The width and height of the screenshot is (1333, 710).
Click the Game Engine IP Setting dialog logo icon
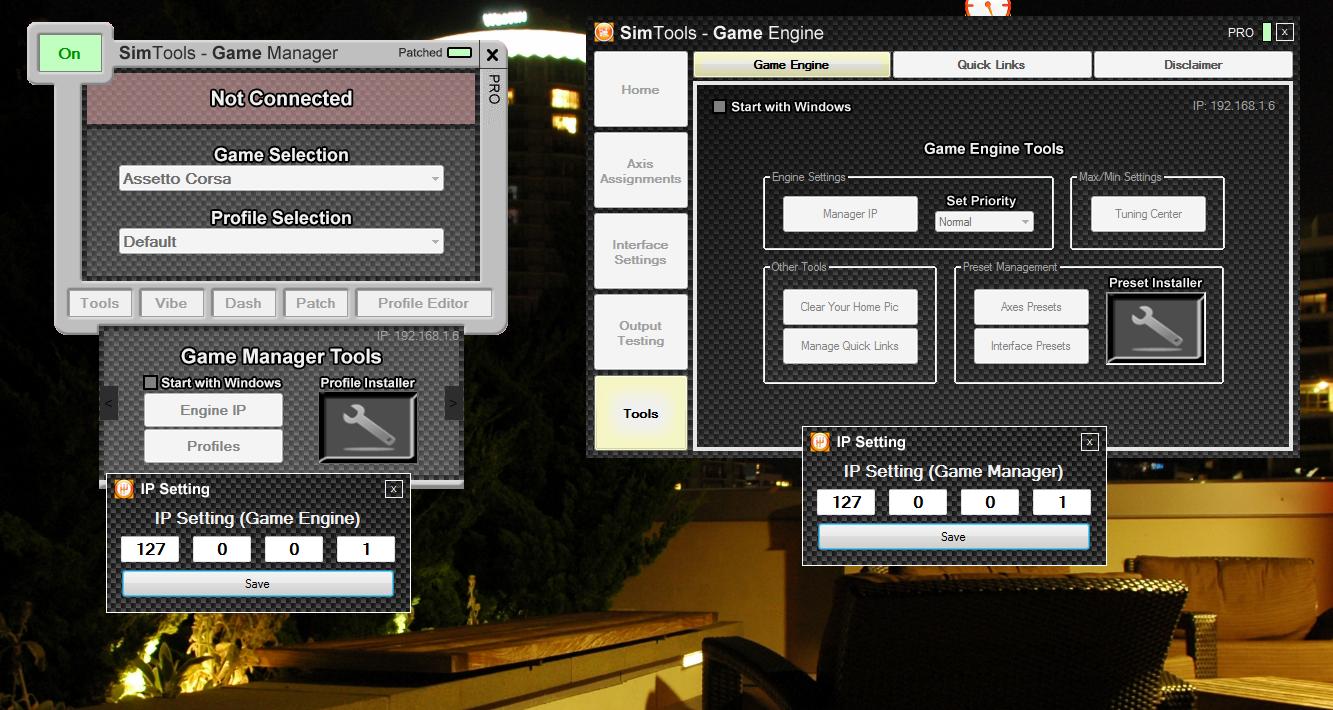(x=124, y=489)
